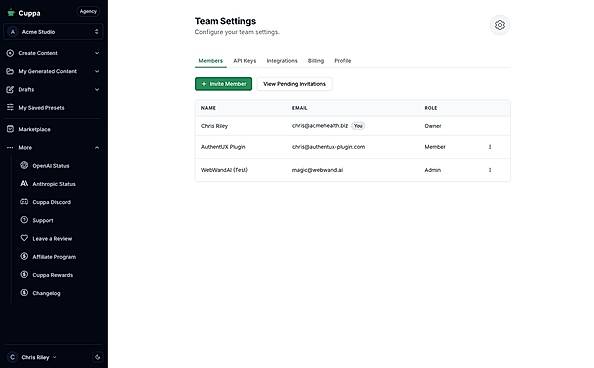
Task: Click the AuthentUX Plugin name cell
Action: [x=223, y=147]
